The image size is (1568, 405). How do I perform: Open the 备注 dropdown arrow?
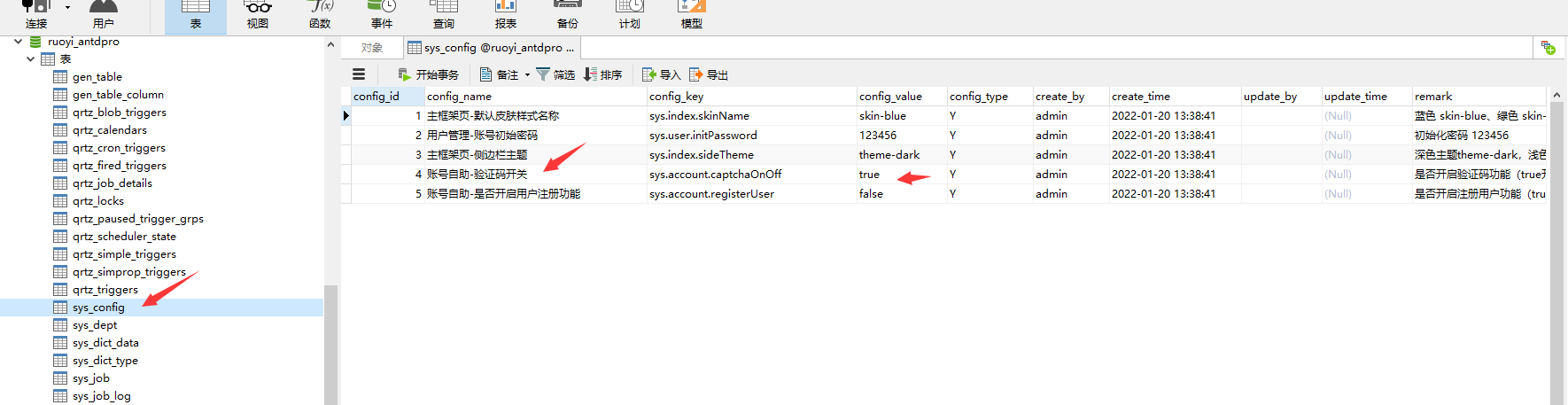pos(527,75)
